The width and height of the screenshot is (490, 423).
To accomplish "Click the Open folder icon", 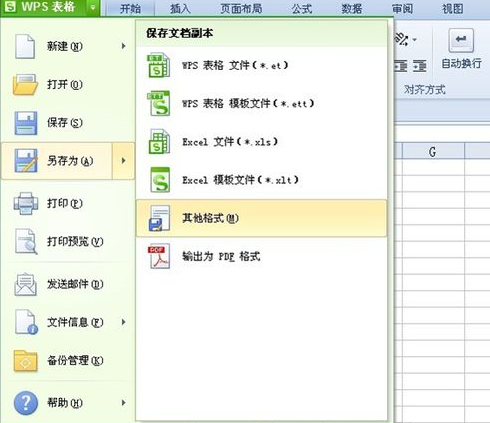I will point(25,85).
